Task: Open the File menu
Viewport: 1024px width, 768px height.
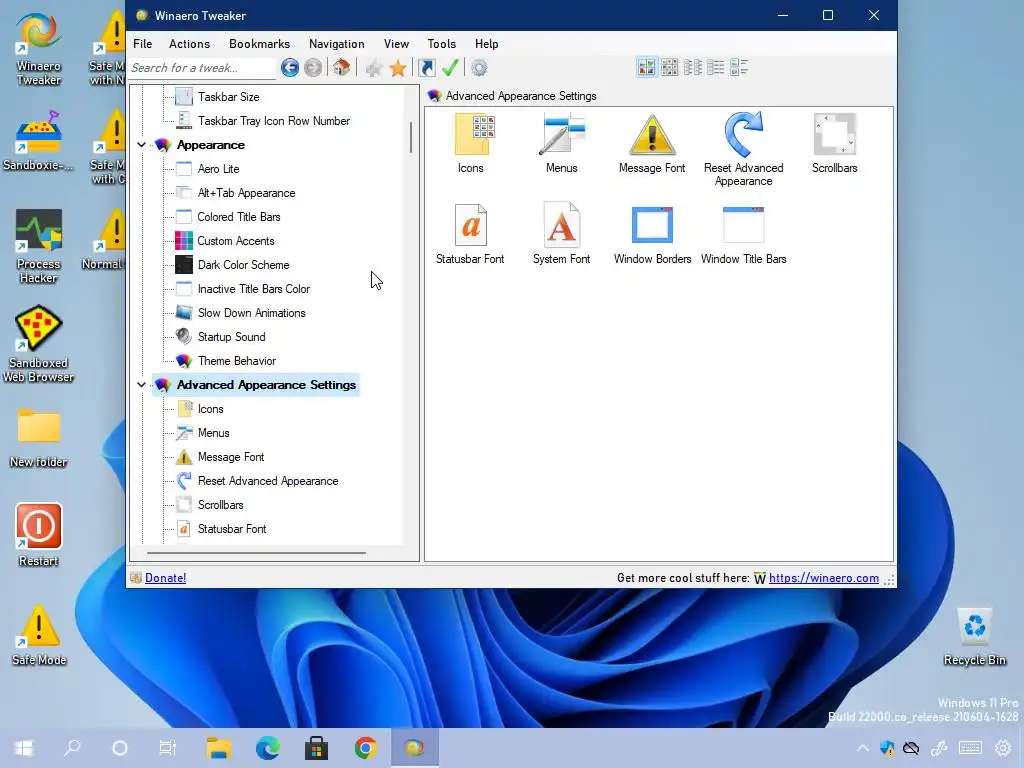Action: [x=142, y=44]
